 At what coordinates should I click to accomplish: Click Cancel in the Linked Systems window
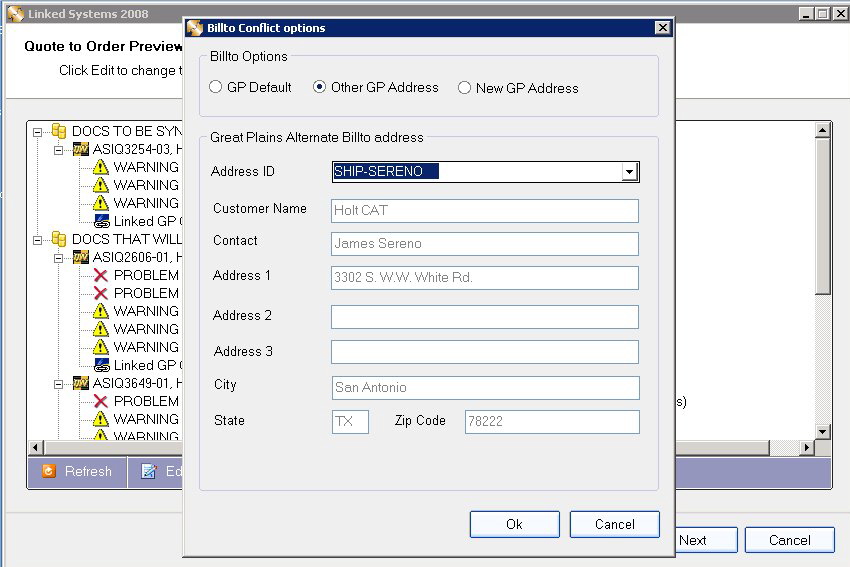tap(789, 540)
